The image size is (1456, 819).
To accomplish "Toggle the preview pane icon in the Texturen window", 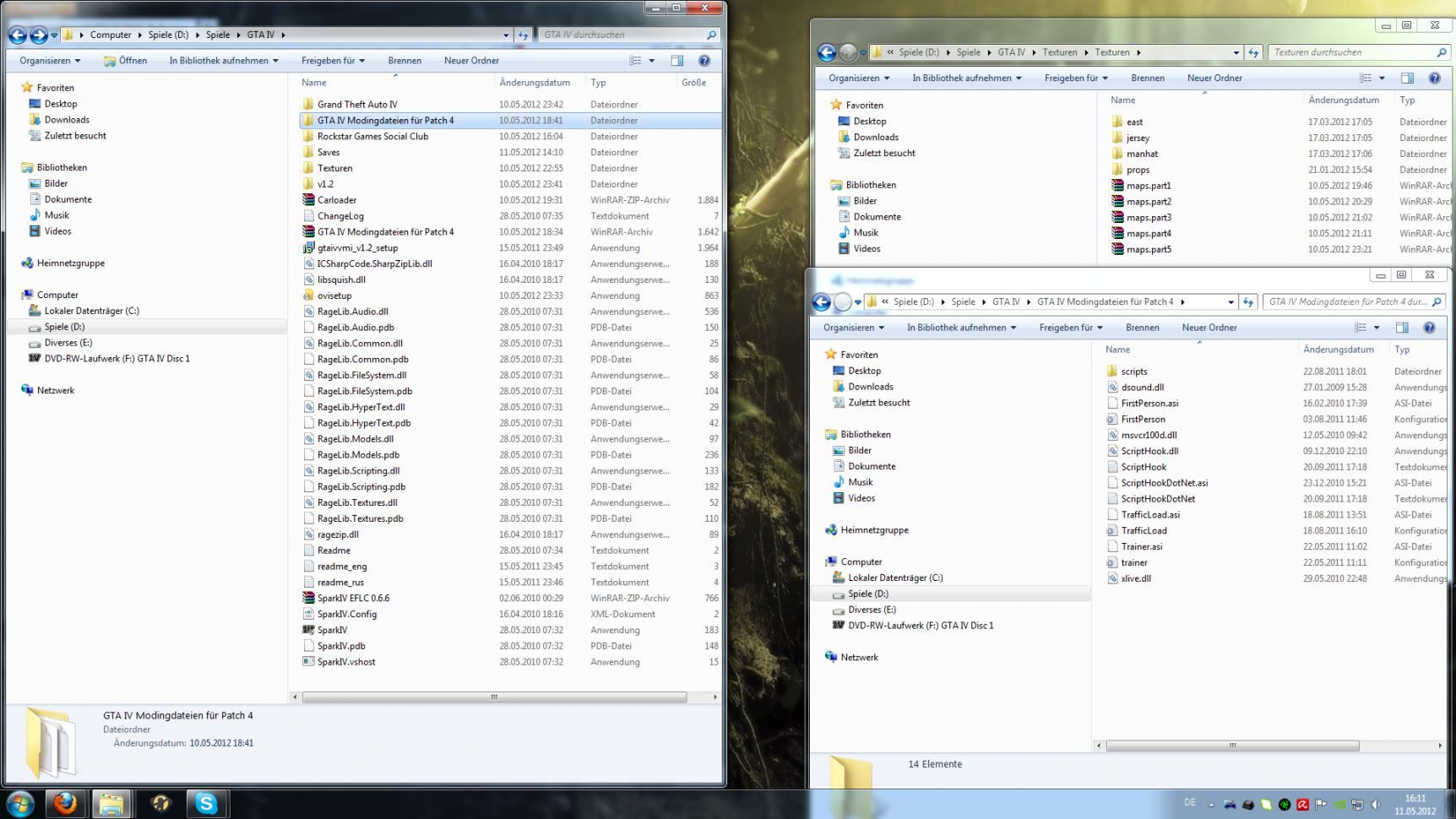I will pyautogui.click(x=1407, y=78).
